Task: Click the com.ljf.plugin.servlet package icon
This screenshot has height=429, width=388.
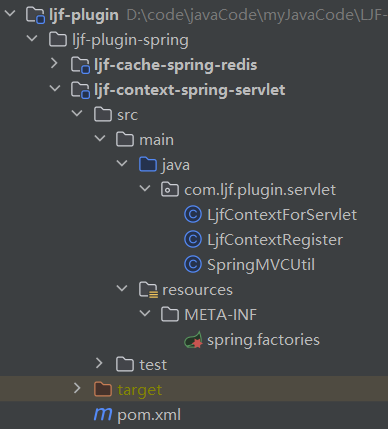Action: point(170,190)
